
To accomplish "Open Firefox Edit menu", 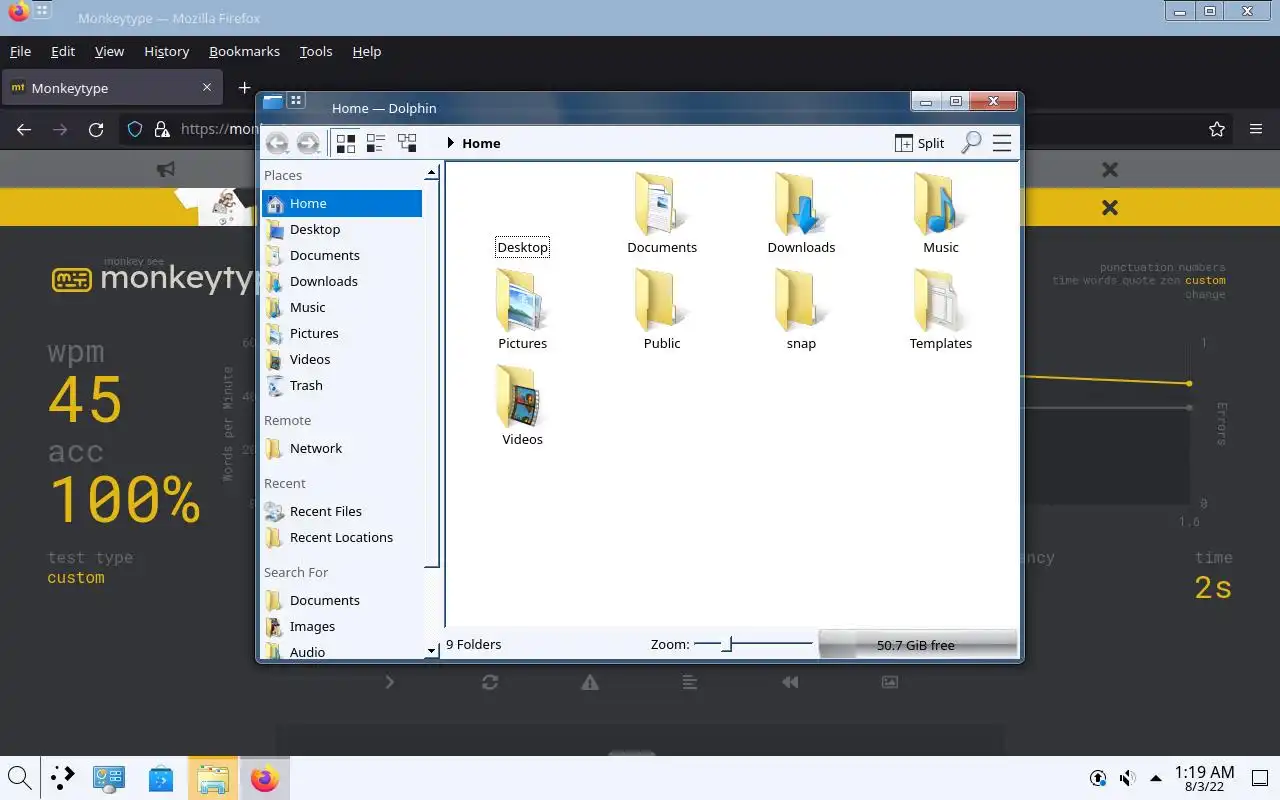I will (x=63, y=51).
